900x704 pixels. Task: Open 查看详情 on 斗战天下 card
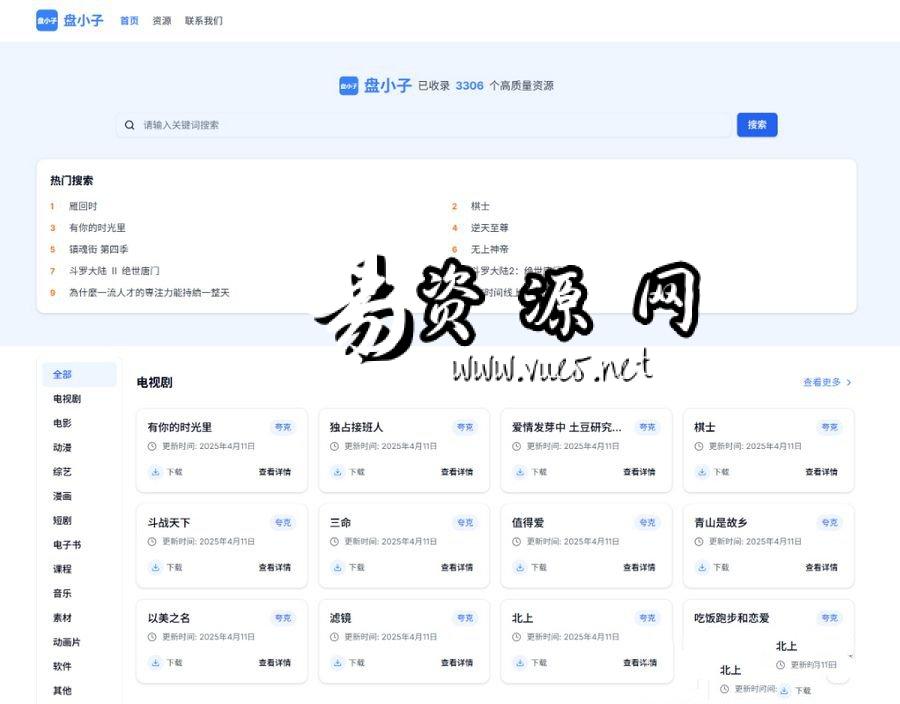pyautogui.click(x=274, y=567)
